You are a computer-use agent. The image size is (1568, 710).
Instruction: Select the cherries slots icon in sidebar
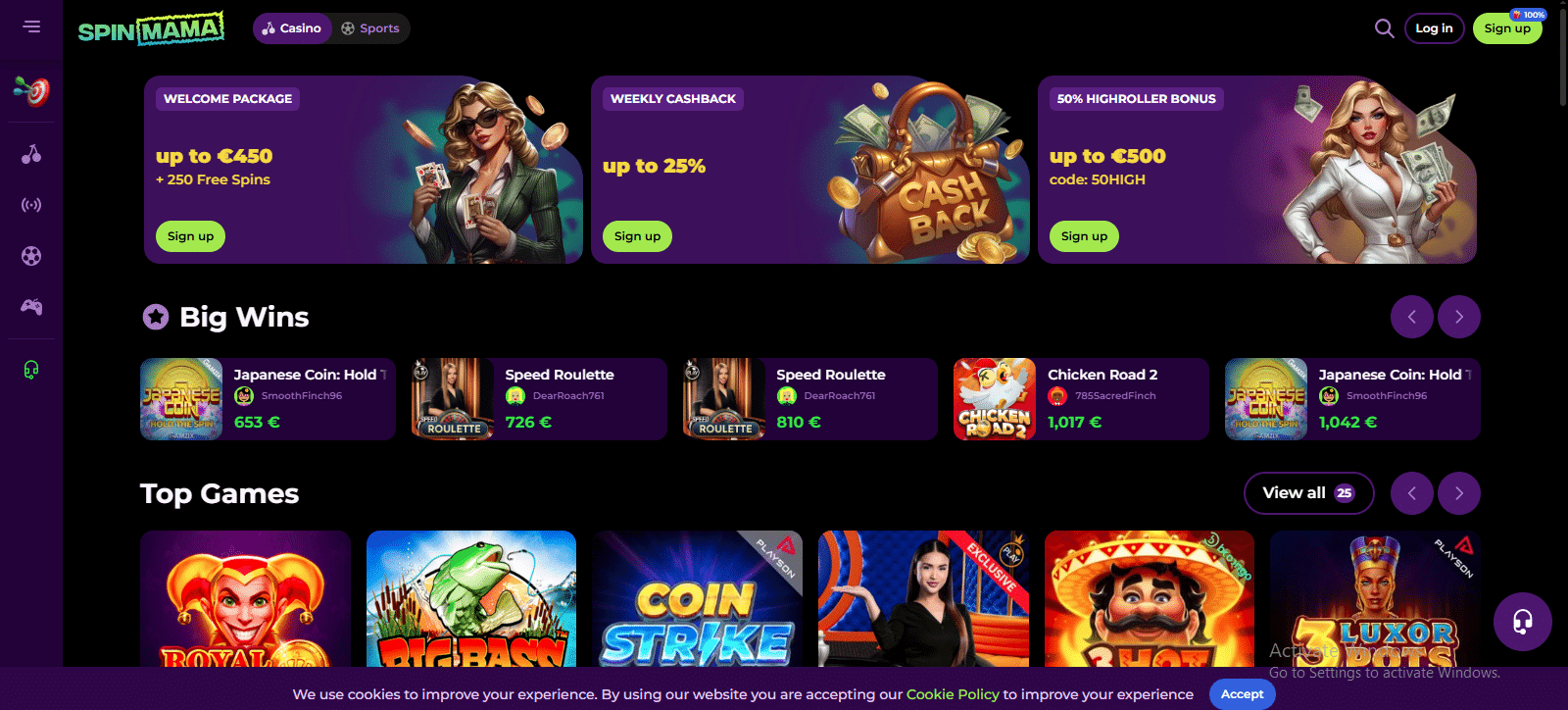point(31,154)
